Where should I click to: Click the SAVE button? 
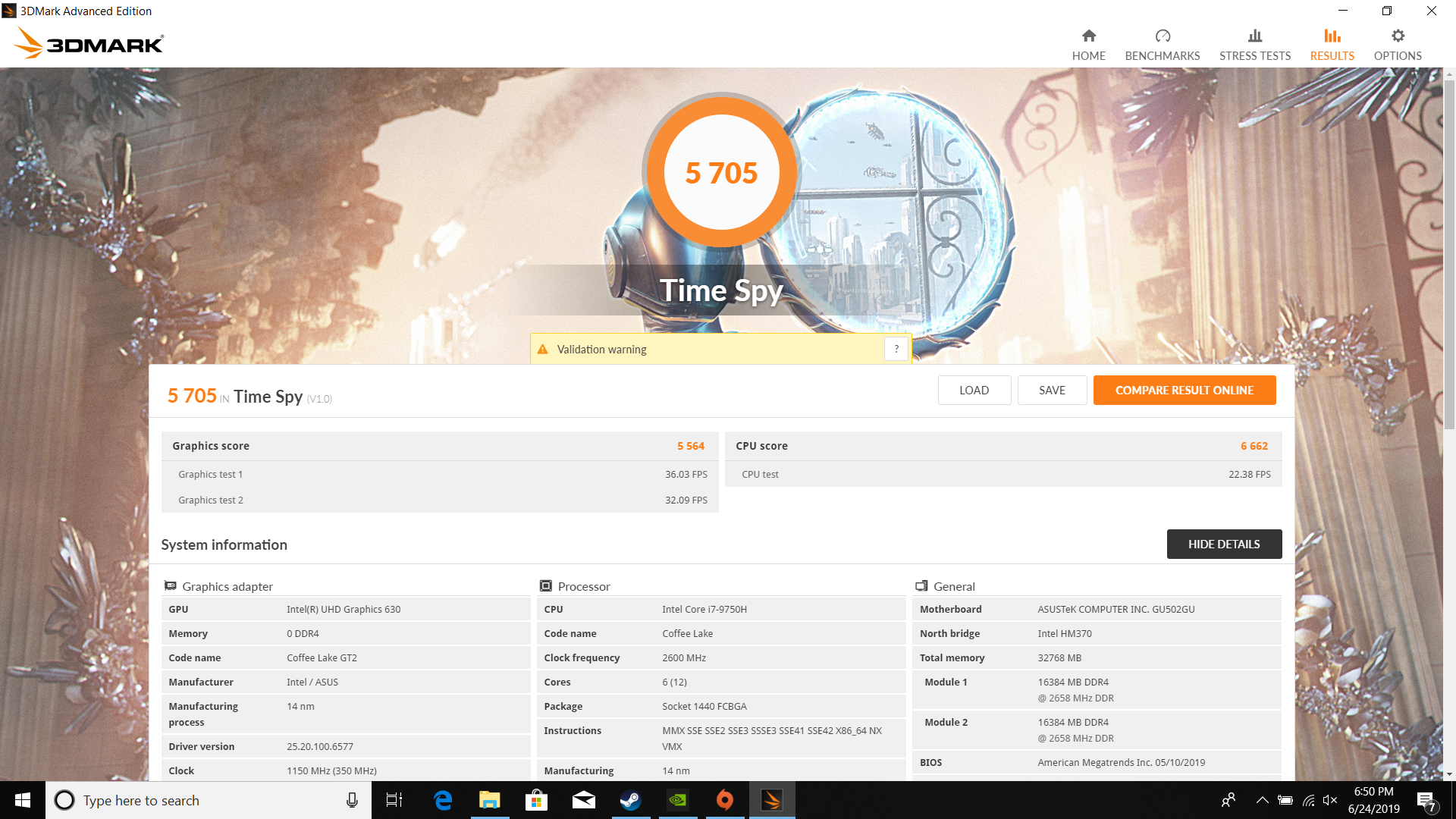click(x=1052, y=390)
